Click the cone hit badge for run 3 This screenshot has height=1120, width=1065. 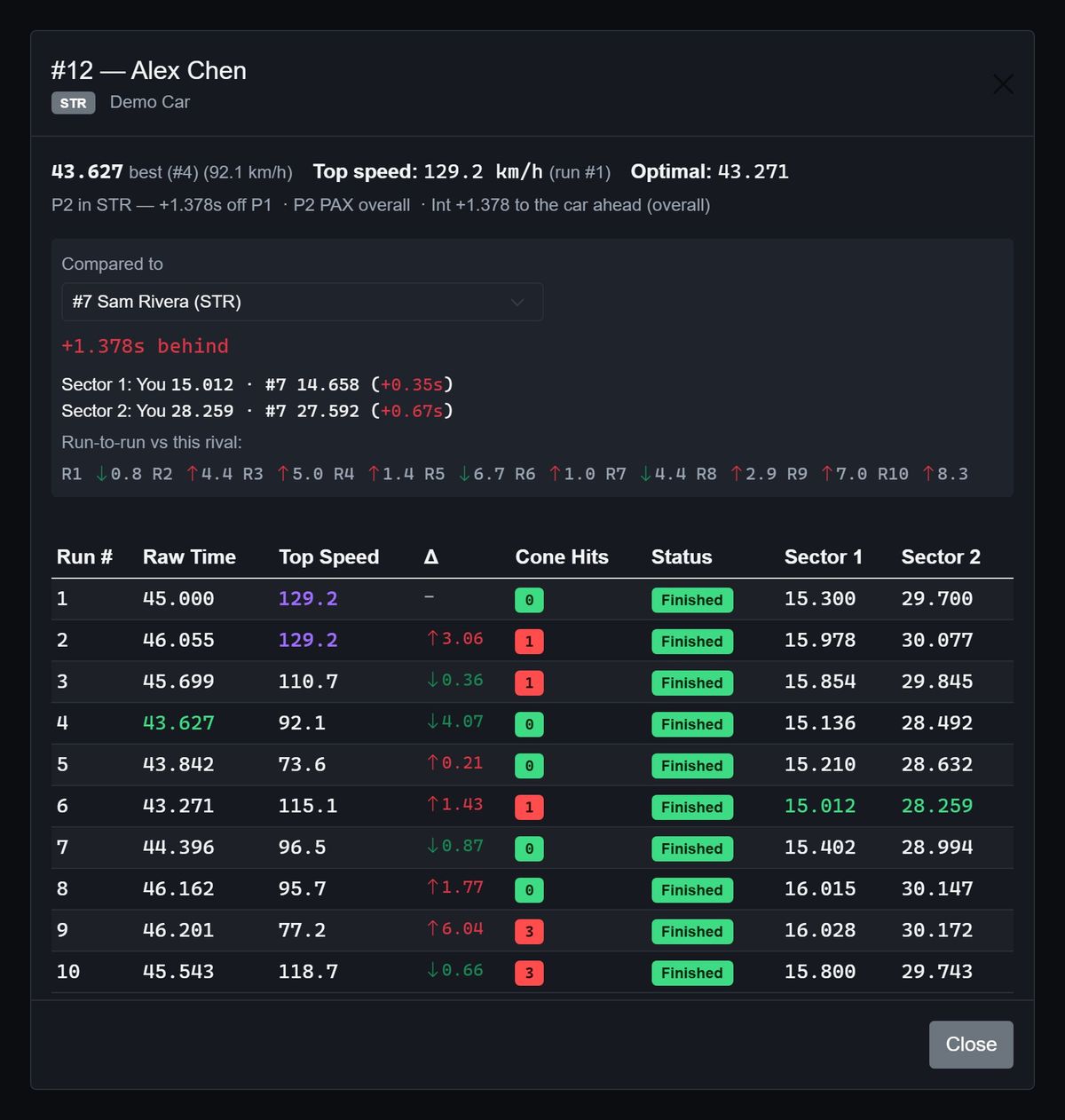tap(529, 682)
